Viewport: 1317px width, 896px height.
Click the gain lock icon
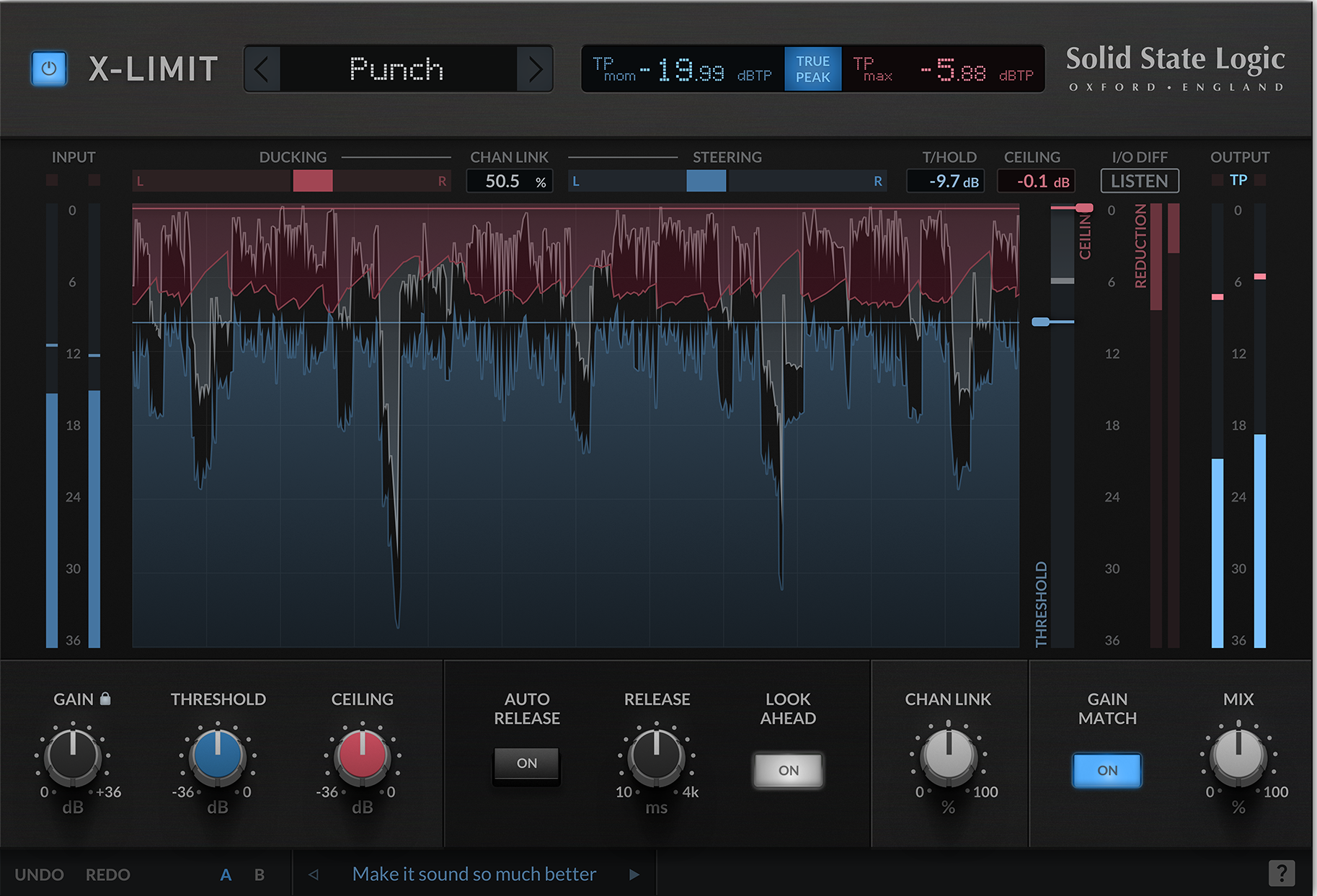105,698
